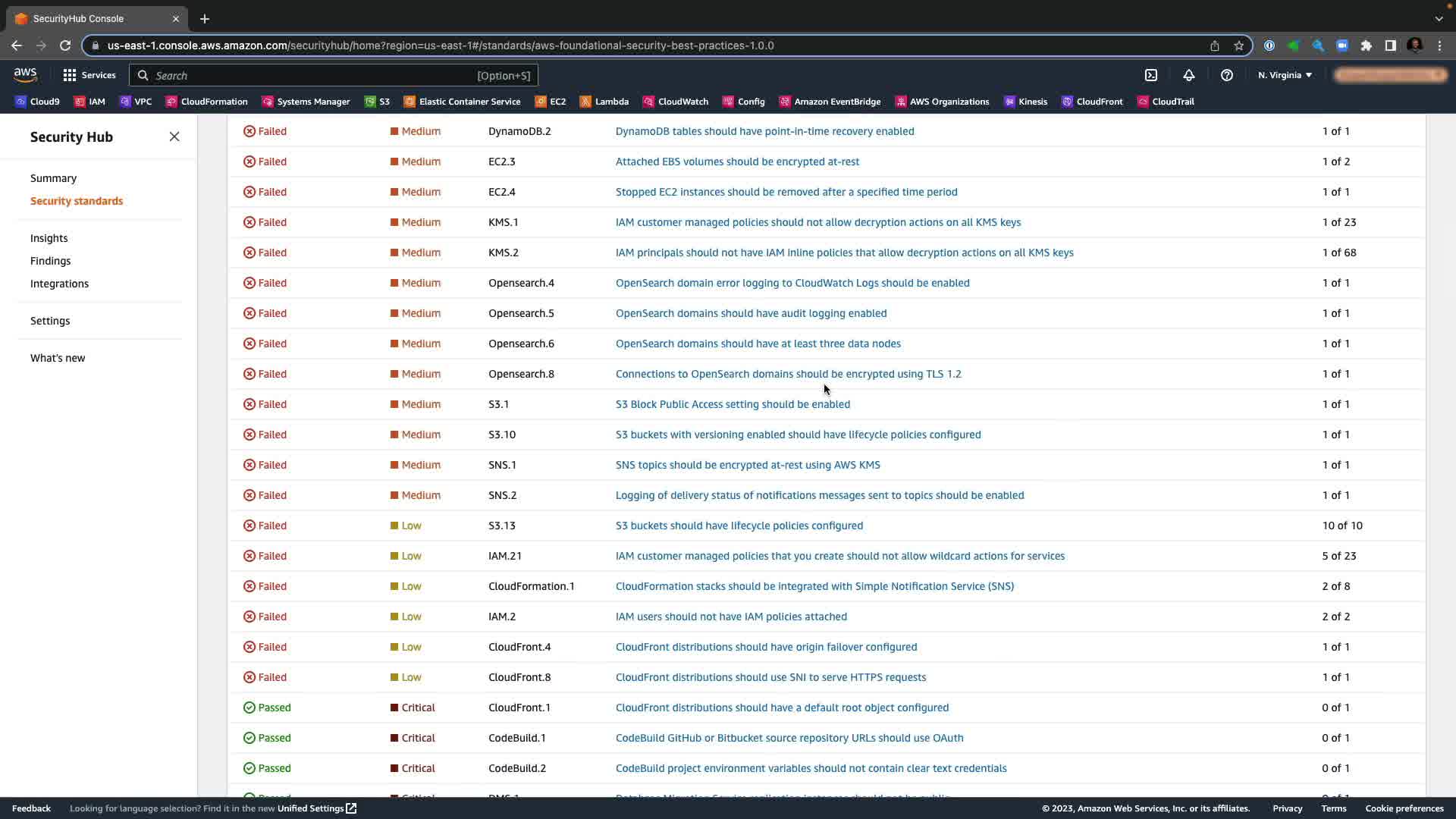This screenshot has height=819, width=1456.
Task: Open the Chrome three-dot menu
Action: coord(1439,45)
